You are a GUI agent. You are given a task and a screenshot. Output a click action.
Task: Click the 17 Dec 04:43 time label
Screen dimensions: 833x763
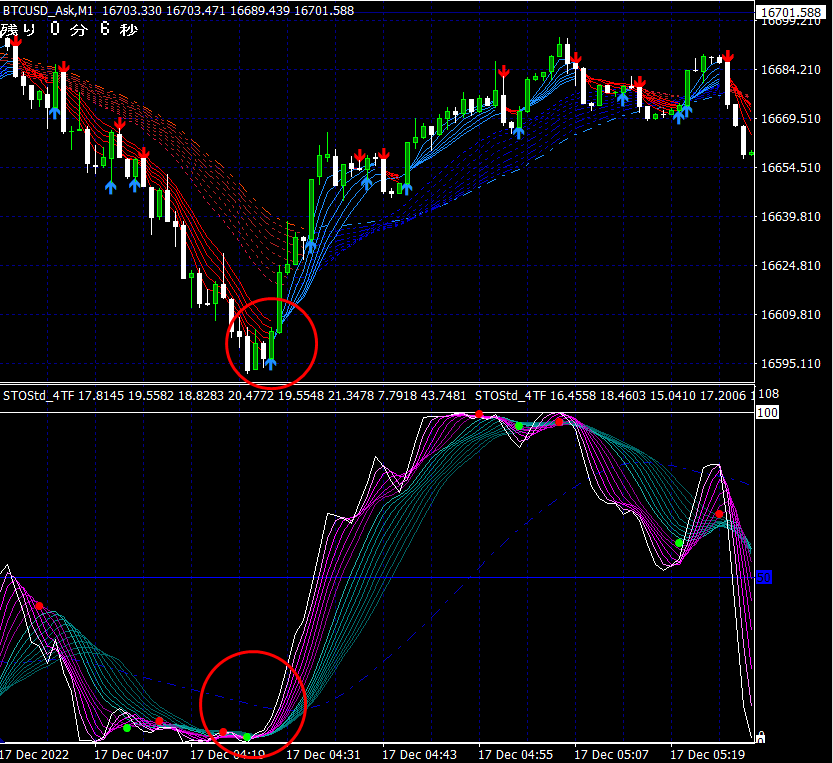pos(419,754)
